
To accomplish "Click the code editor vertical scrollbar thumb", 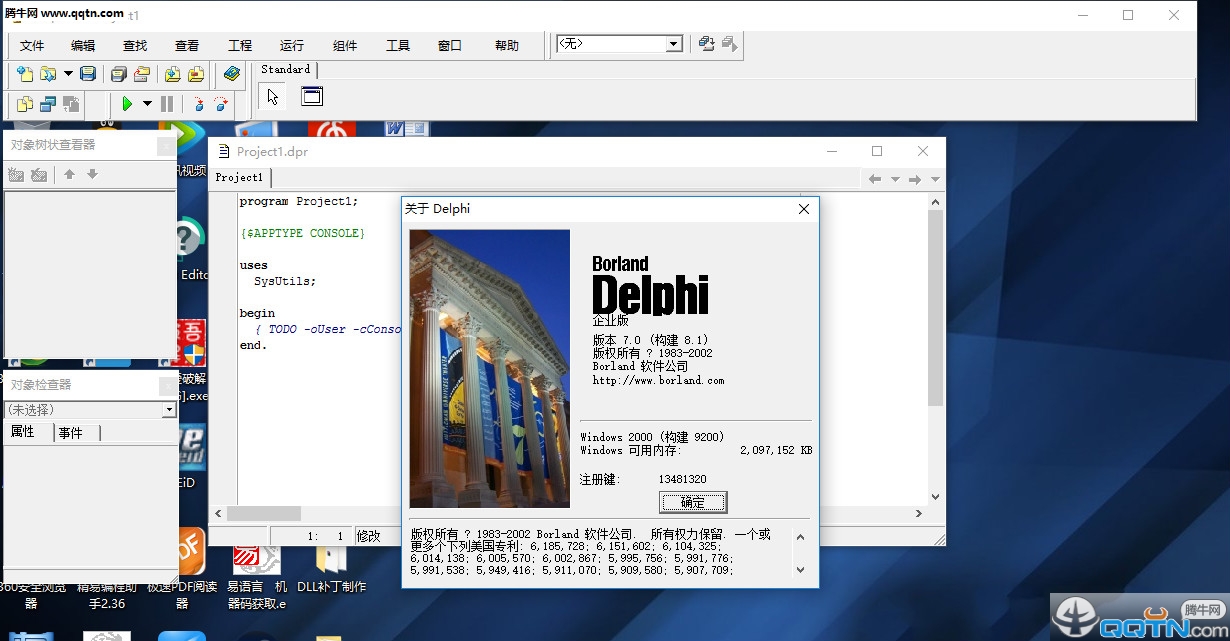I will point(936,308).
